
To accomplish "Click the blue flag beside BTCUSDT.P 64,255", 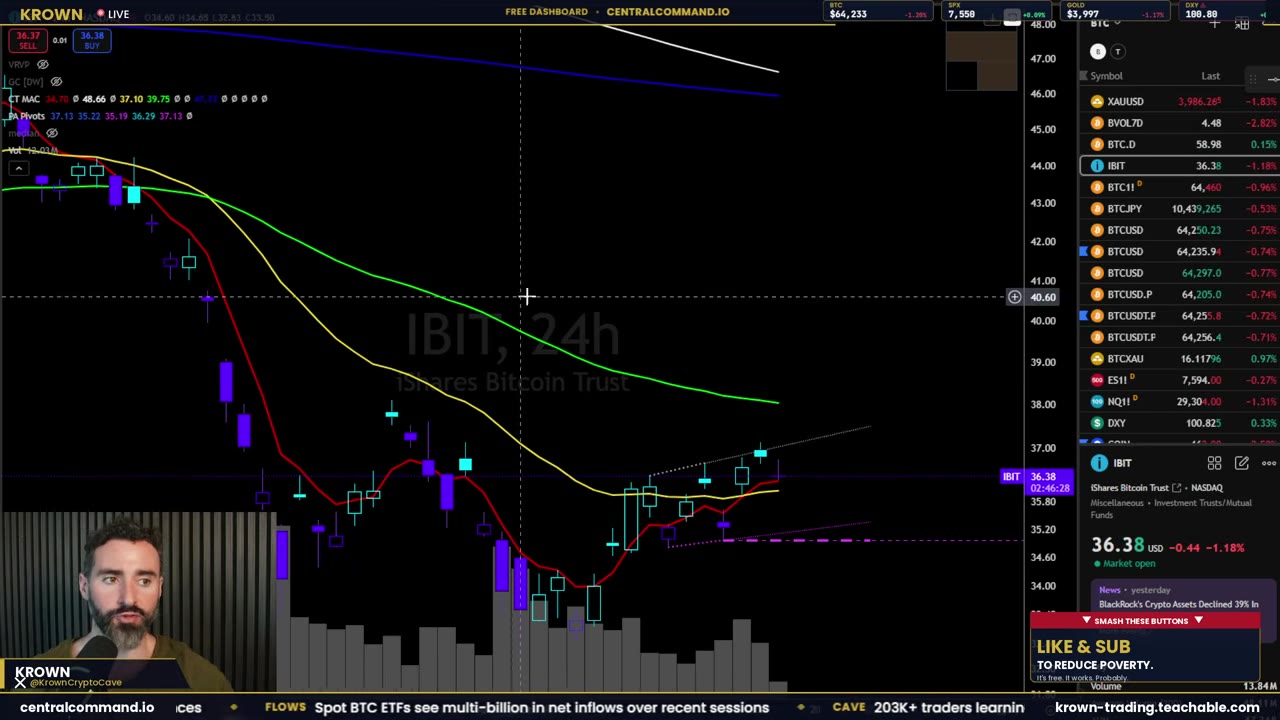I will point(1083,316).
